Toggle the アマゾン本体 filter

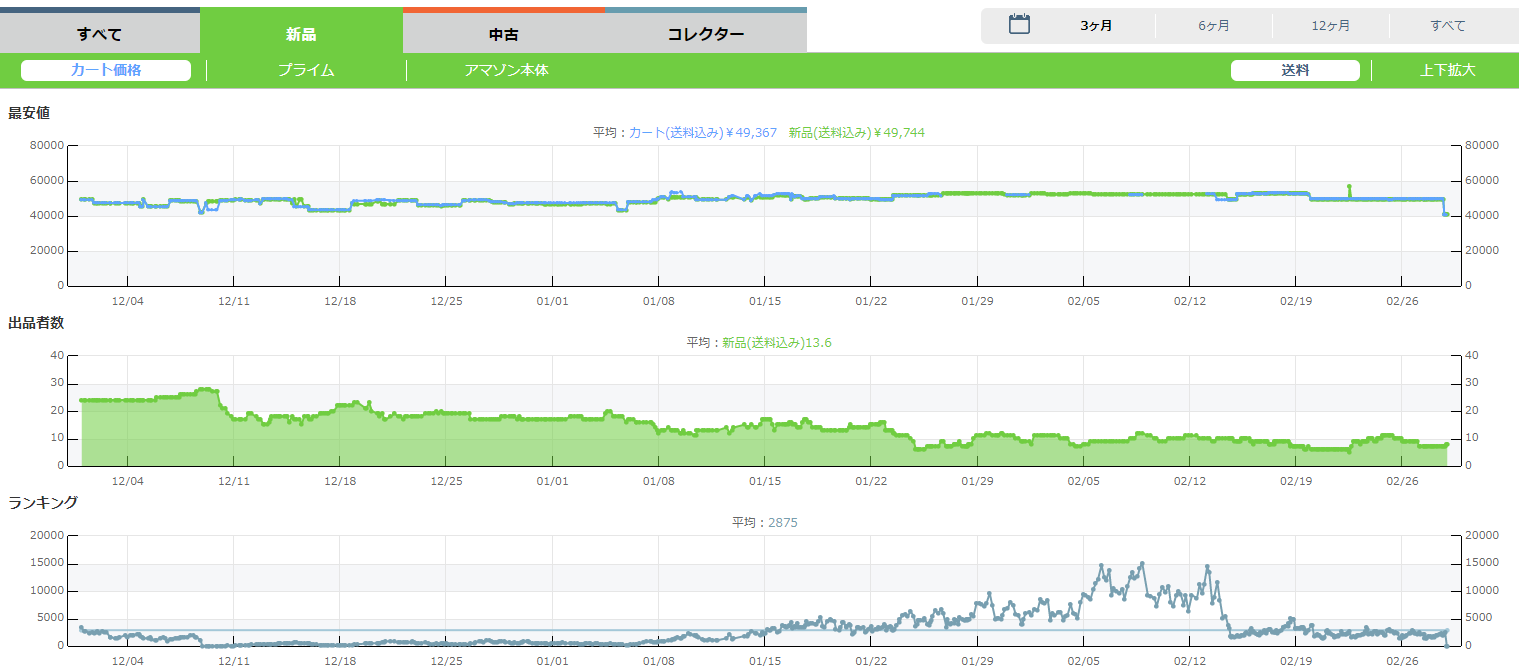(506, 70)
